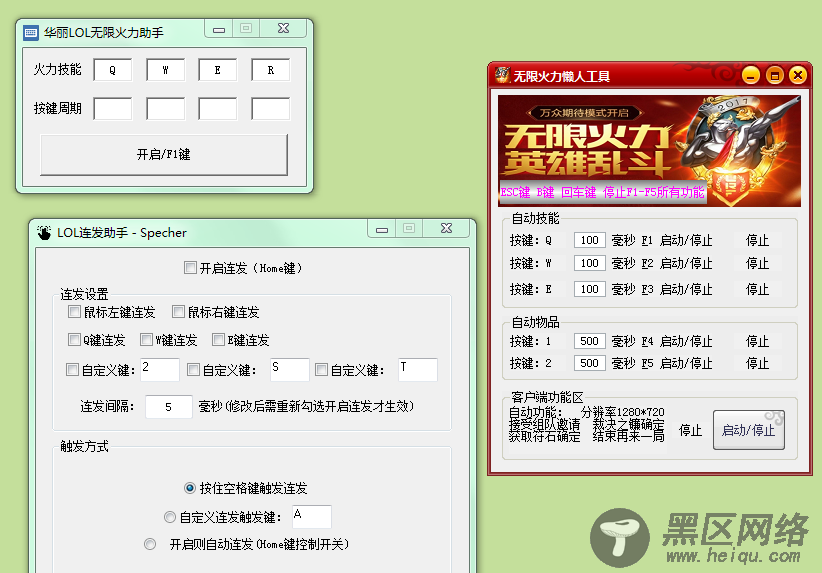Image resolution: width=822 pixels, height=573 pixels.
Task: Click the interval field for 按键 W
Action: coord(590,263)
